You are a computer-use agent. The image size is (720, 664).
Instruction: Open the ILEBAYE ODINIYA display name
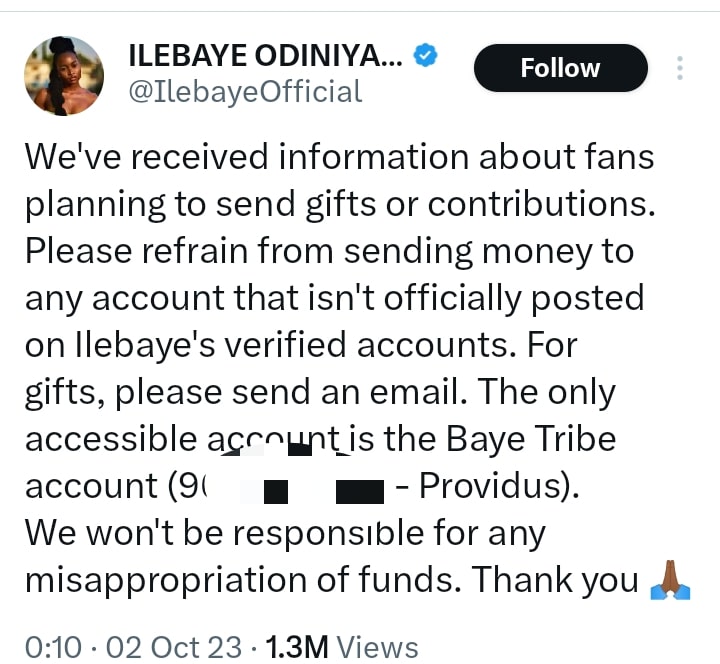click(265, 56)
